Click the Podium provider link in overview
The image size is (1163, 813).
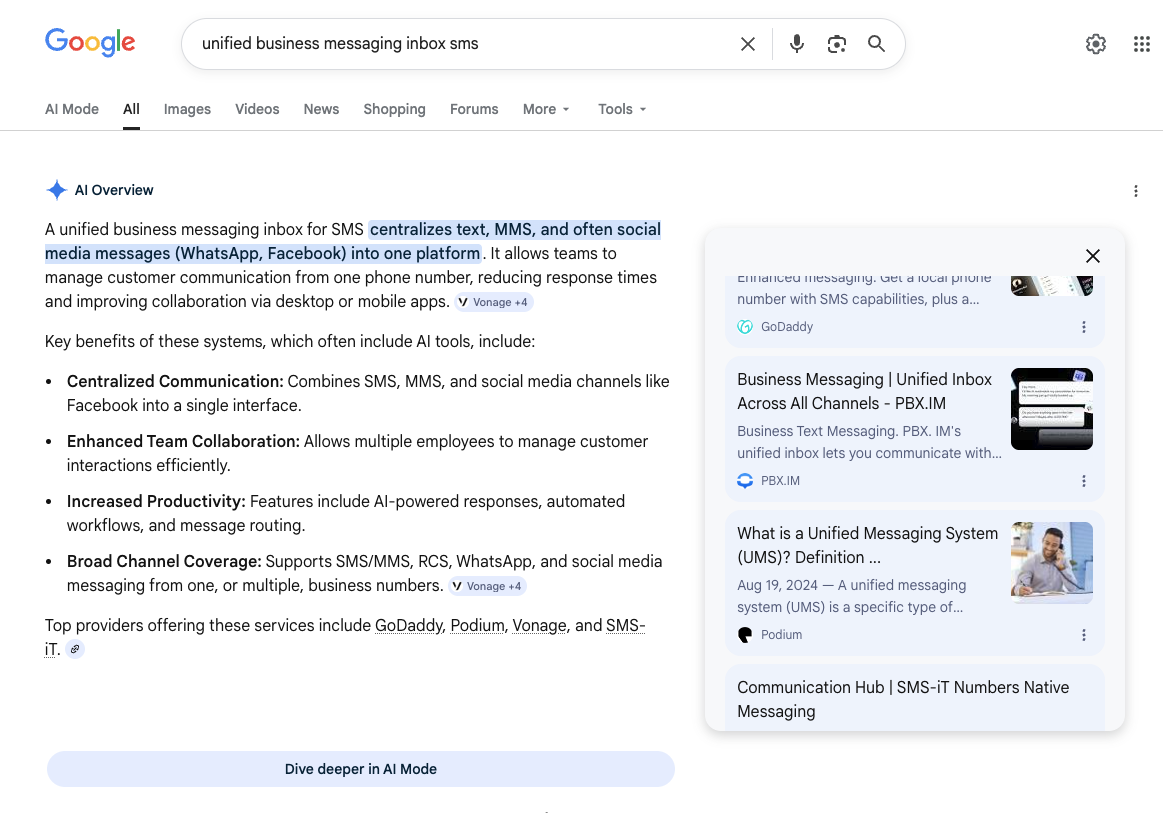pyautogui.click(x=477, y=625)
